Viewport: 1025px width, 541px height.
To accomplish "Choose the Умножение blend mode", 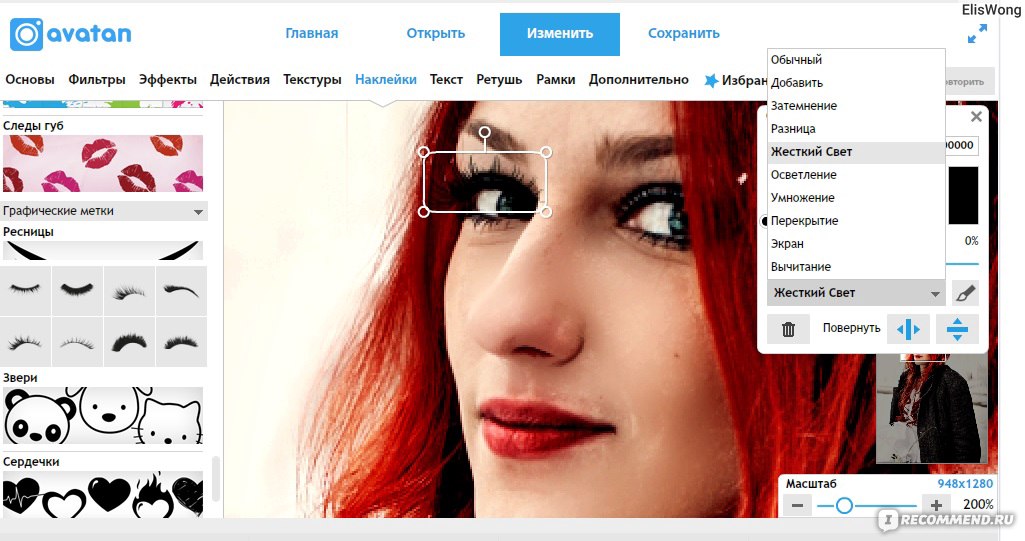I will click(x=856, y=198).
